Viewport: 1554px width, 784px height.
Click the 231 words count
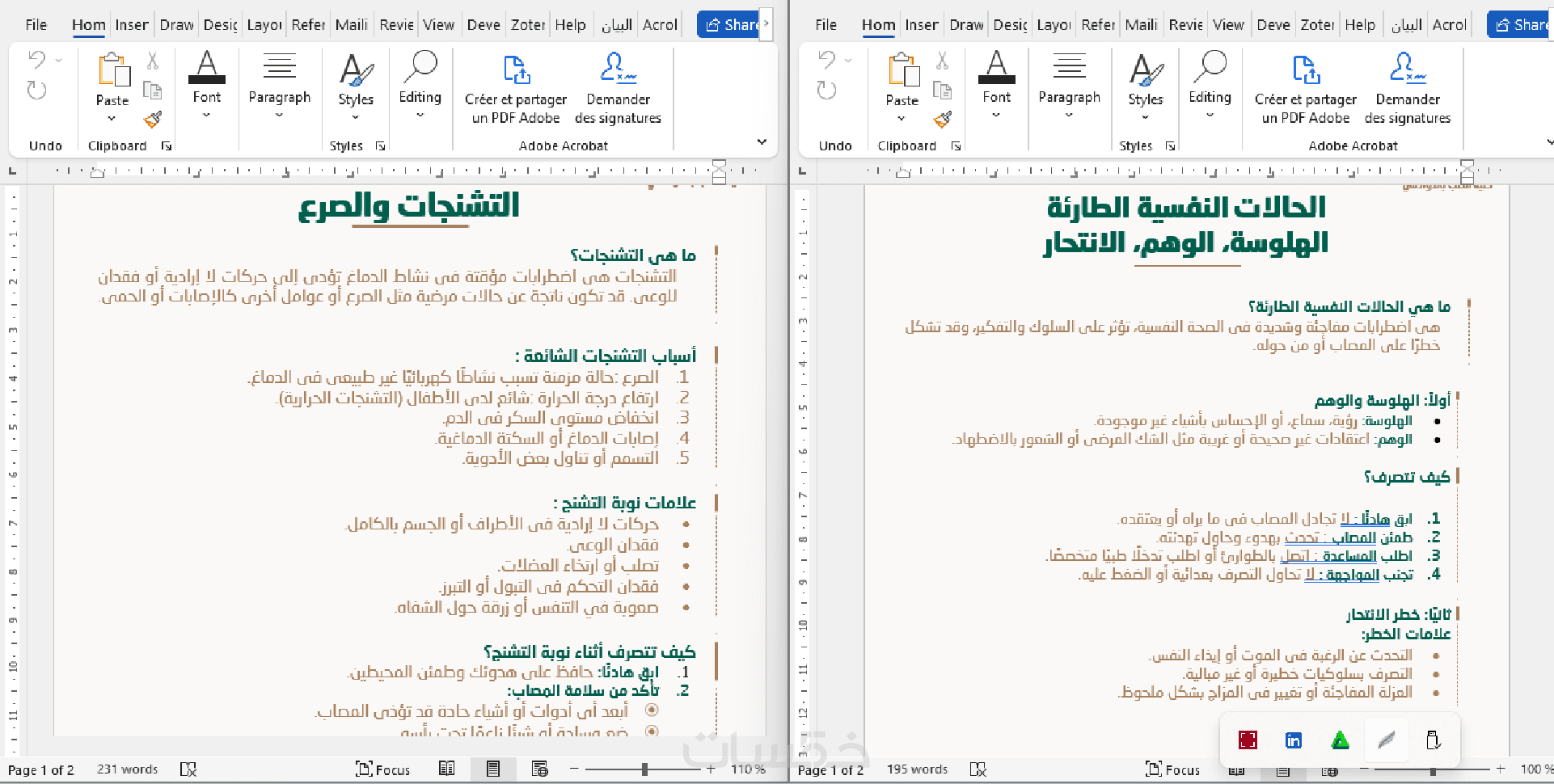[128, 769]
